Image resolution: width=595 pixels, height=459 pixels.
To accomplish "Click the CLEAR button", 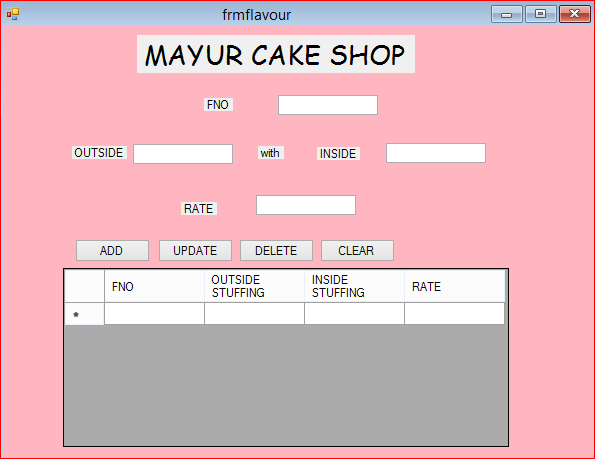I will tap(357, 250).
